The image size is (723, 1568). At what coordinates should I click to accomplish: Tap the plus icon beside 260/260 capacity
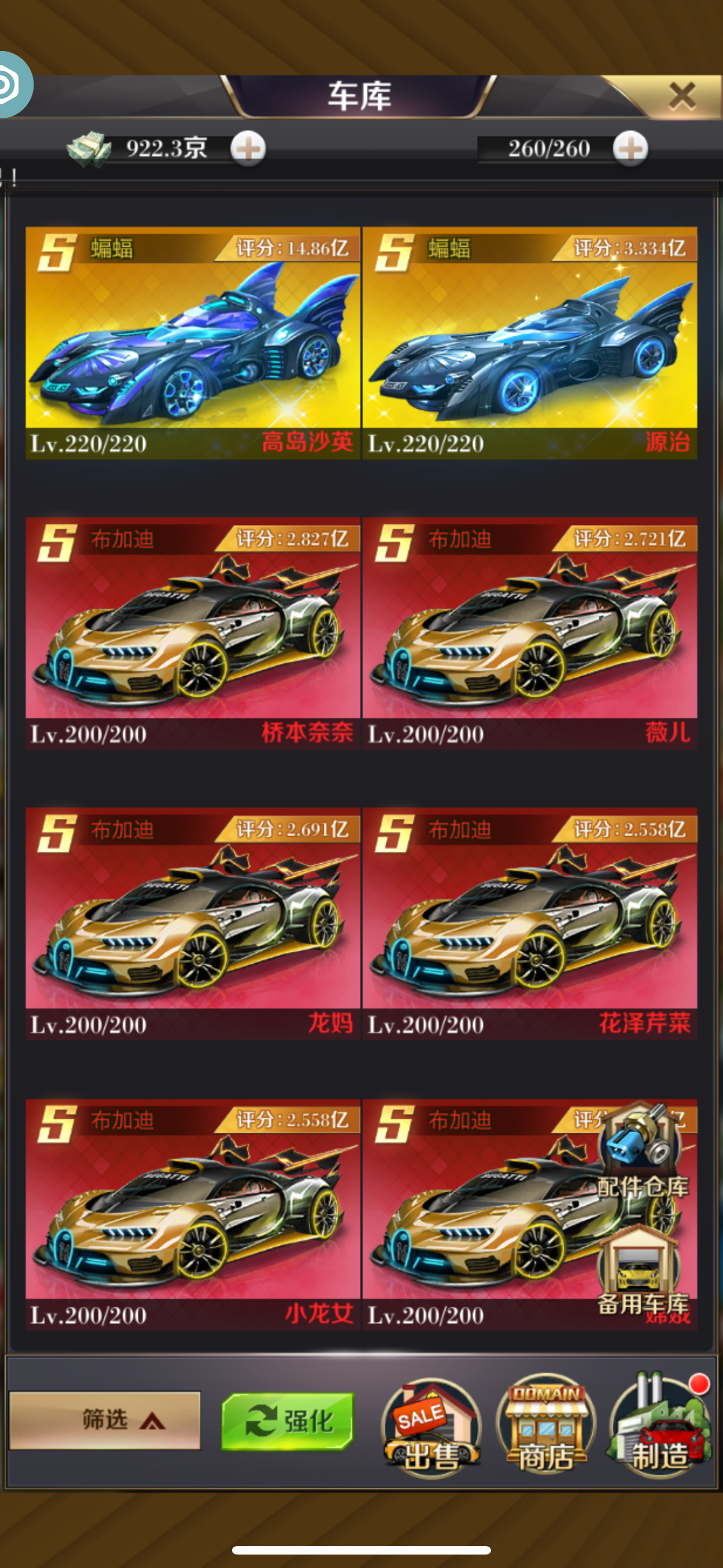[631, 149]
